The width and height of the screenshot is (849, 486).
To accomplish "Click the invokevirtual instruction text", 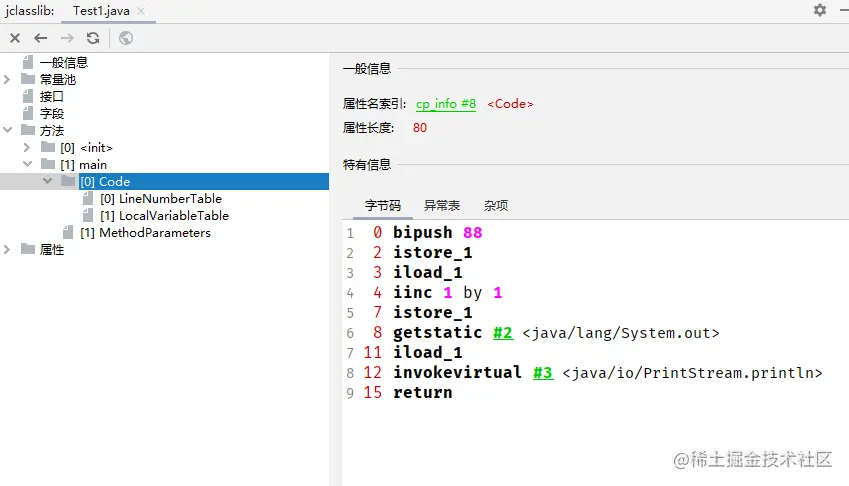I will coord(458,372).
